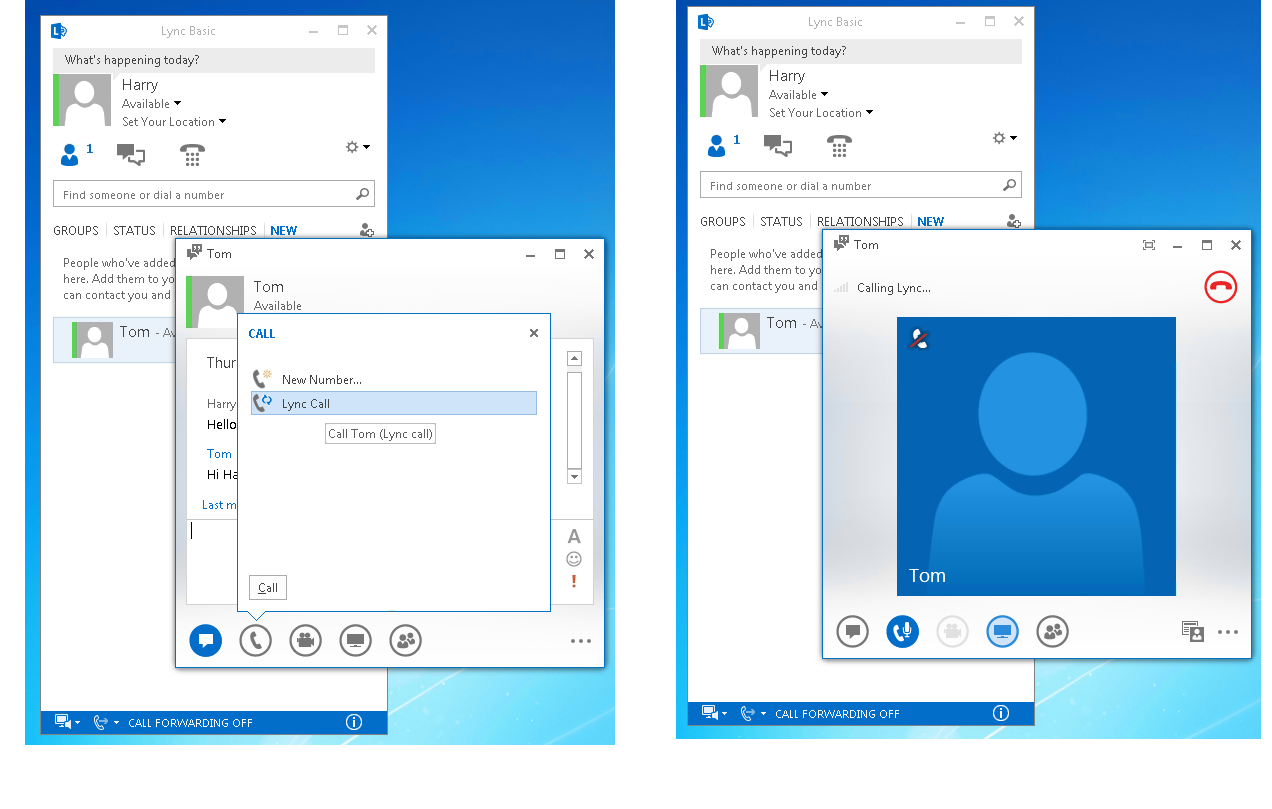Select STATUS tab in left Lync window
This screenshot has height=809, width=1272.
point(134,231)
